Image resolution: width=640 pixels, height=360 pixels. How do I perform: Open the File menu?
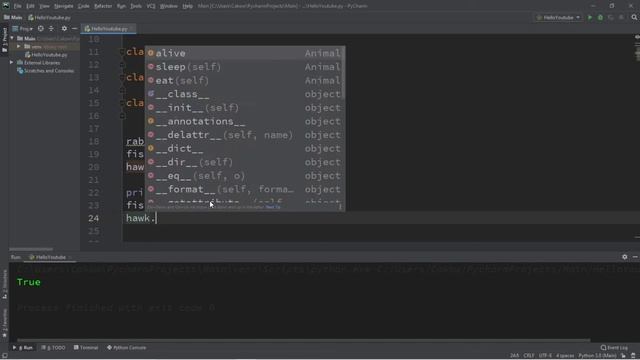coord(18,6)
